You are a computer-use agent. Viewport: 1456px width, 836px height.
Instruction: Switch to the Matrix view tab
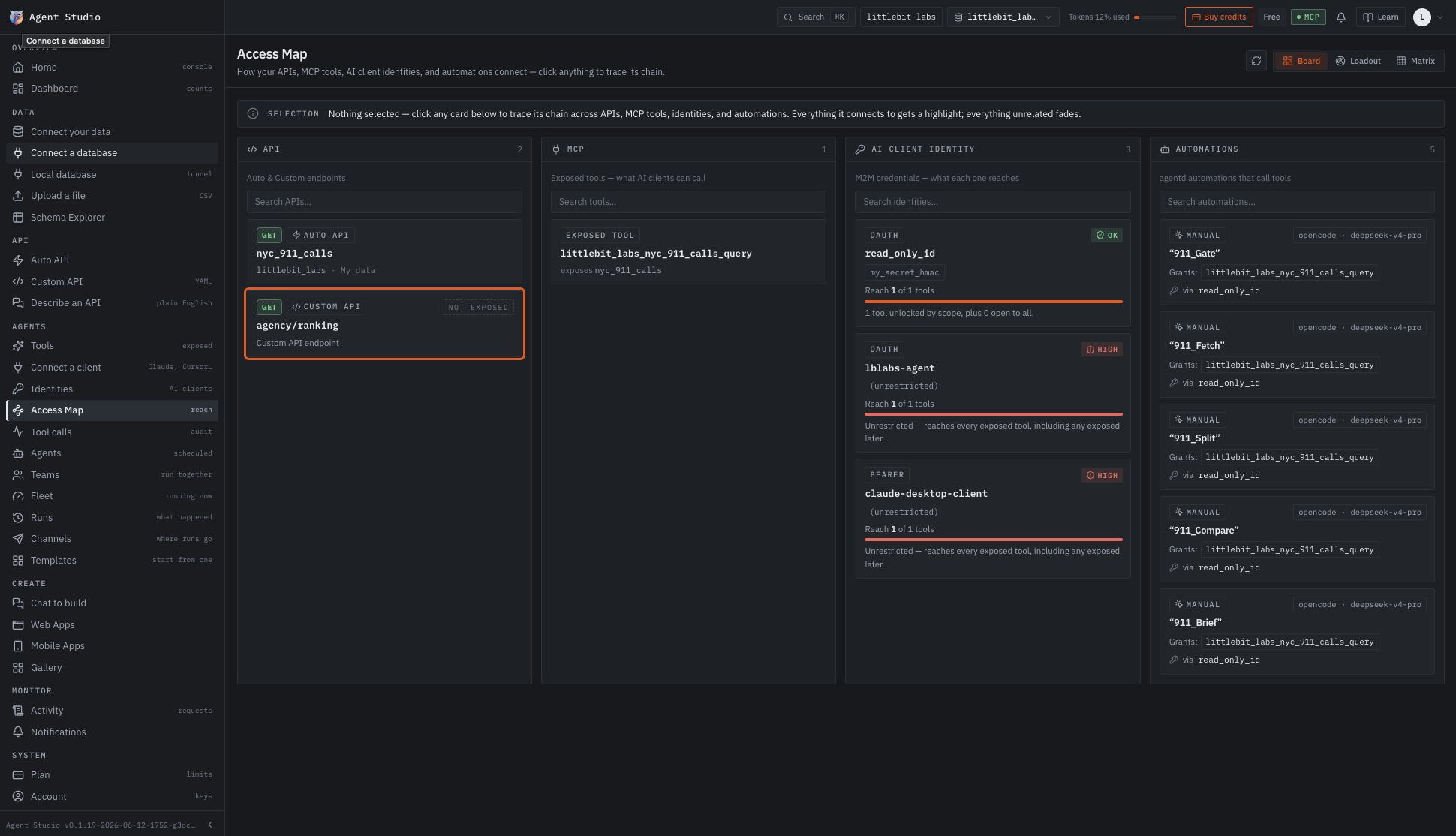click(1415, 61)
